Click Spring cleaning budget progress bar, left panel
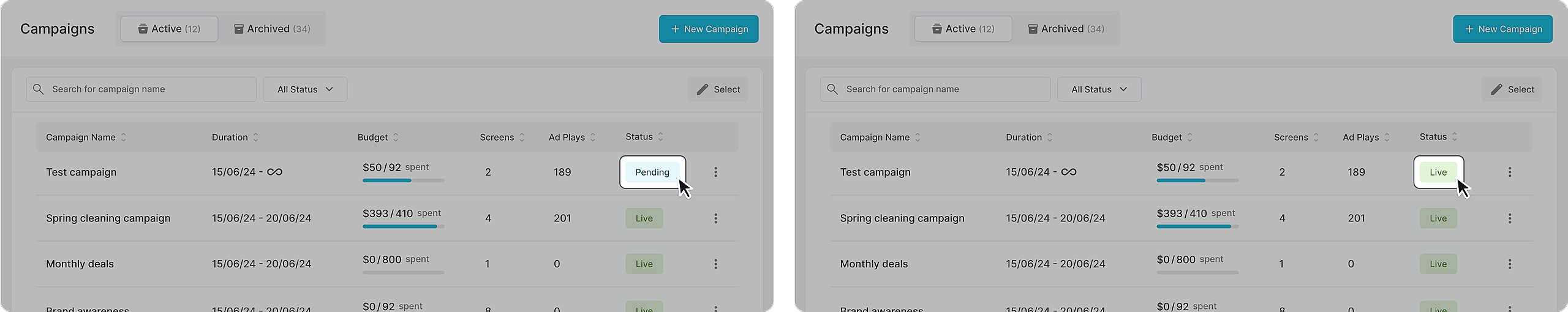The image size is (1568, 312). click(403, 226)
